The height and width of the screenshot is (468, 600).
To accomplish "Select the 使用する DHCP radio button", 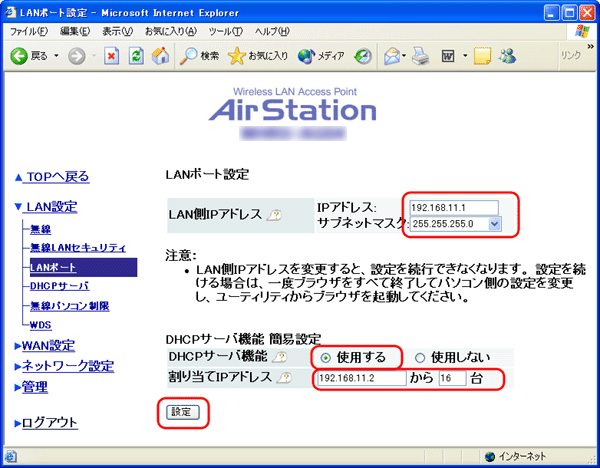I will (326, 358).
